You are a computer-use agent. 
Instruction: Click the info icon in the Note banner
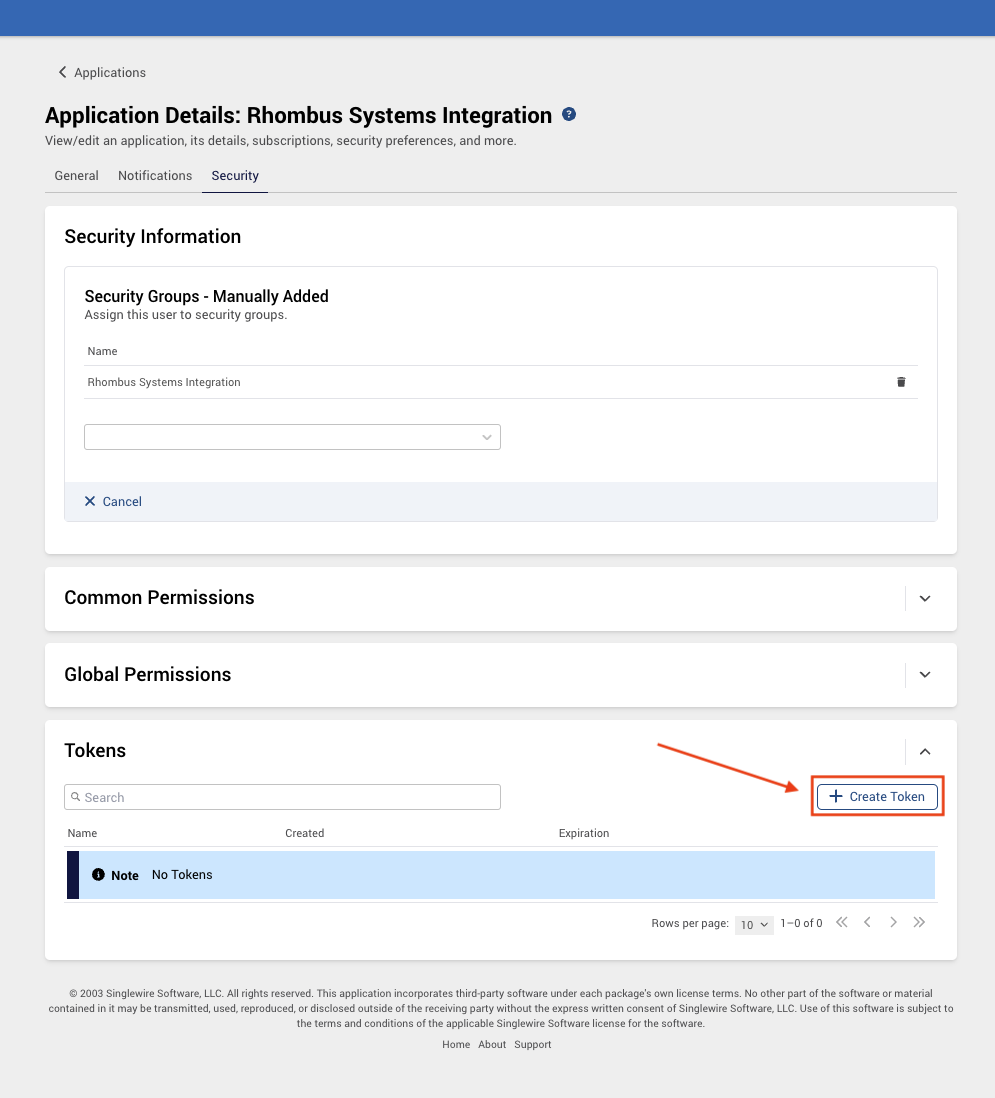(x=98, y=875)
